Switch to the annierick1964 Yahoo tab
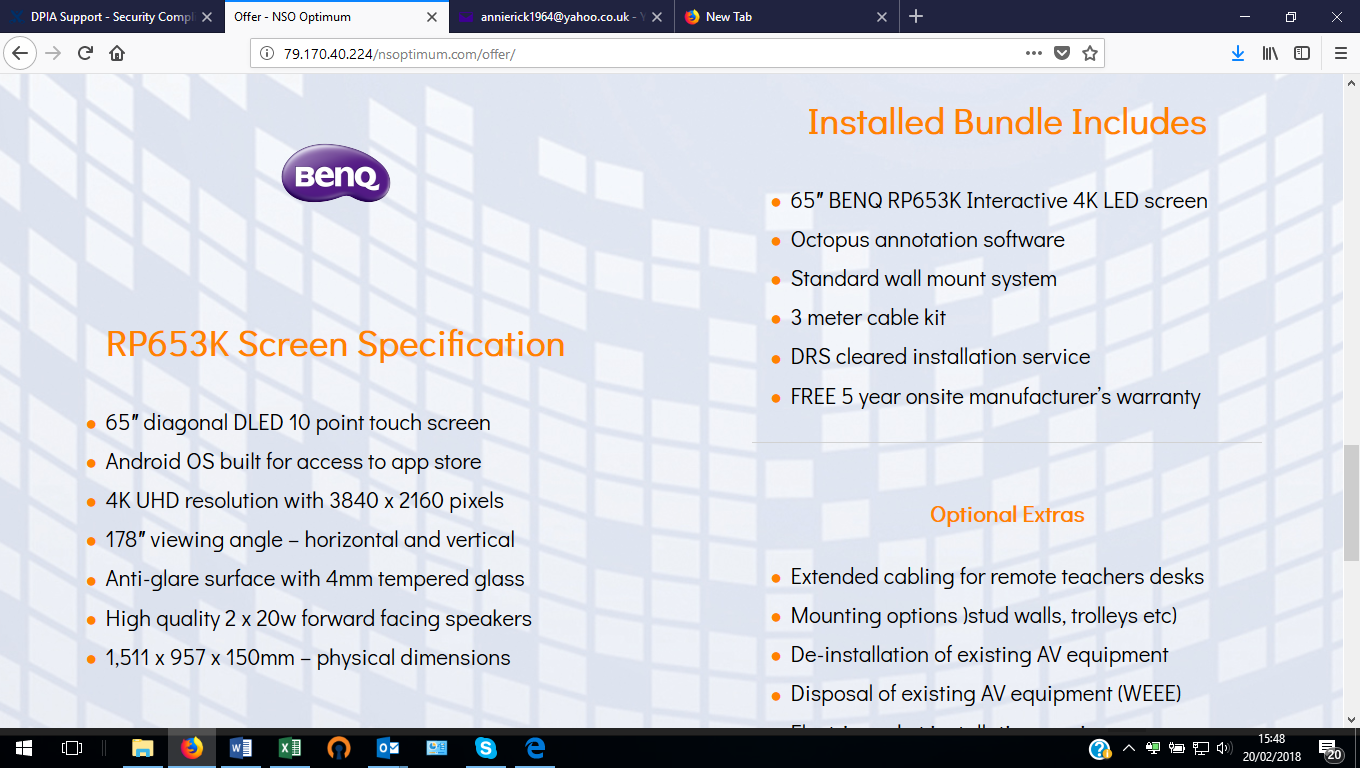The image size is (1360, 768). click(560, 17)
